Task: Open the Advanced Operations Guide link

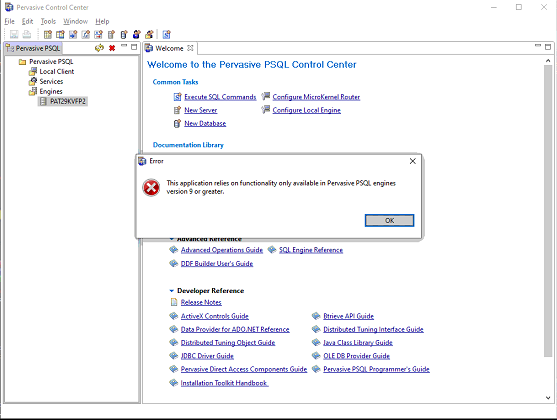Action: pos(222,250)
